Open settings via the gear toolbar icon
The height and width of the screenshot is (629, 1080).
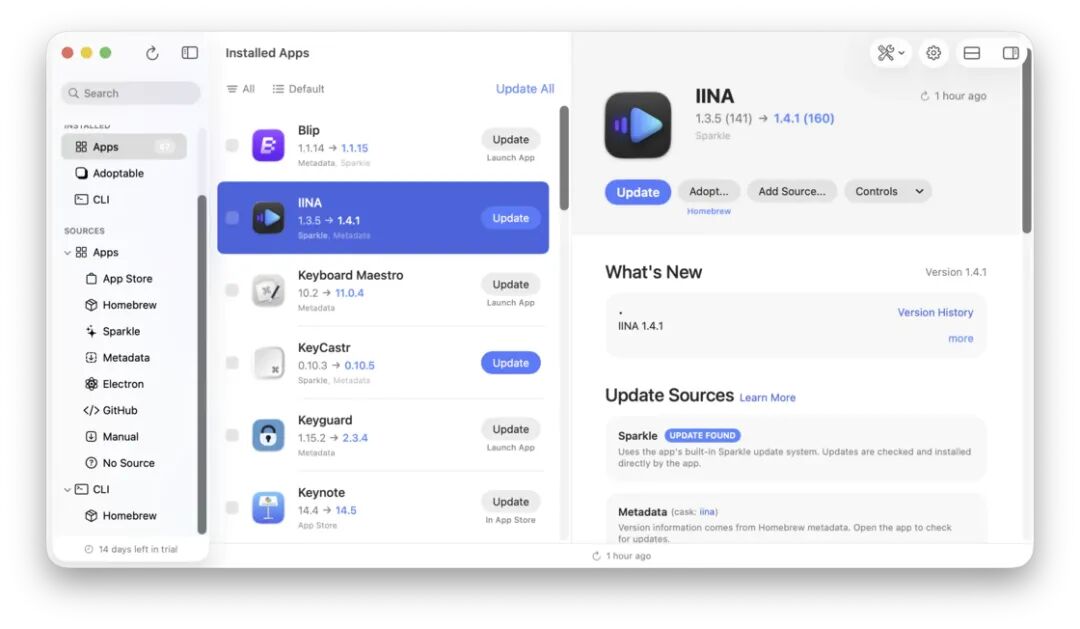click(933, 53)
